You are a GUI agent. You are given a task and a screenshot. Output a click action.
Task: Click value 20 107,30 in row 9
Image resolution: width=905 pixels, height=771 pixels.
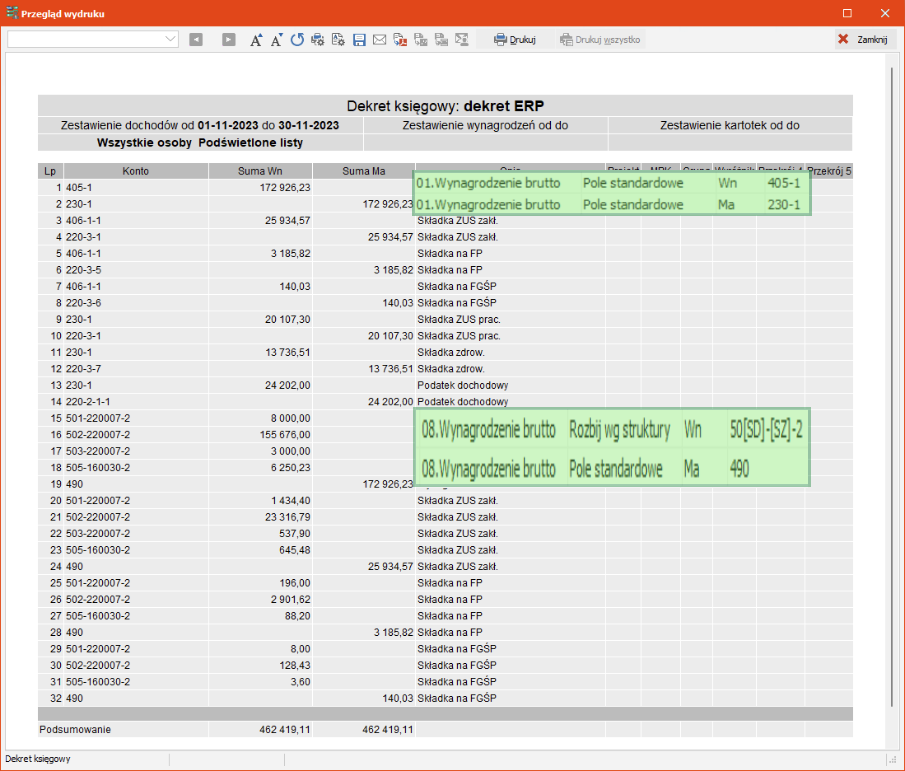pos(287,320)
